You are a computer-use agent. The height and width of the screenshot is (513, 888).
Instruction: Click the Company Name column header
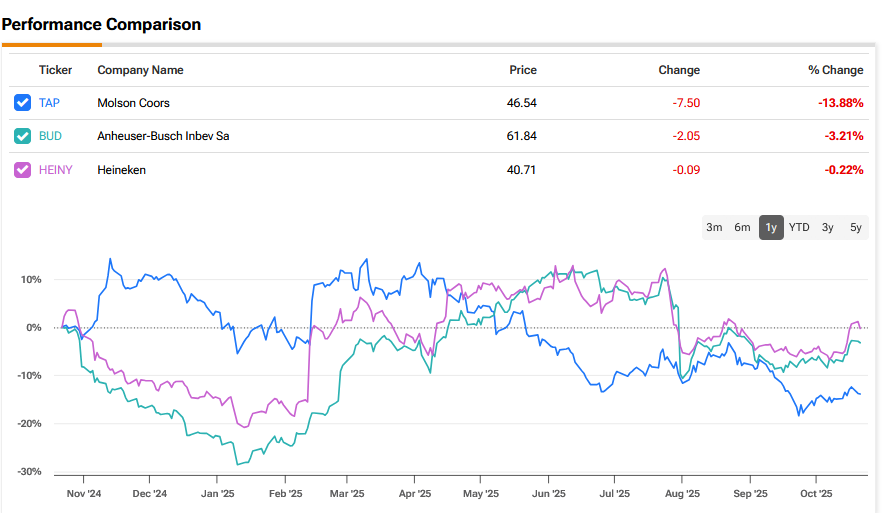[x=140, y=70]
